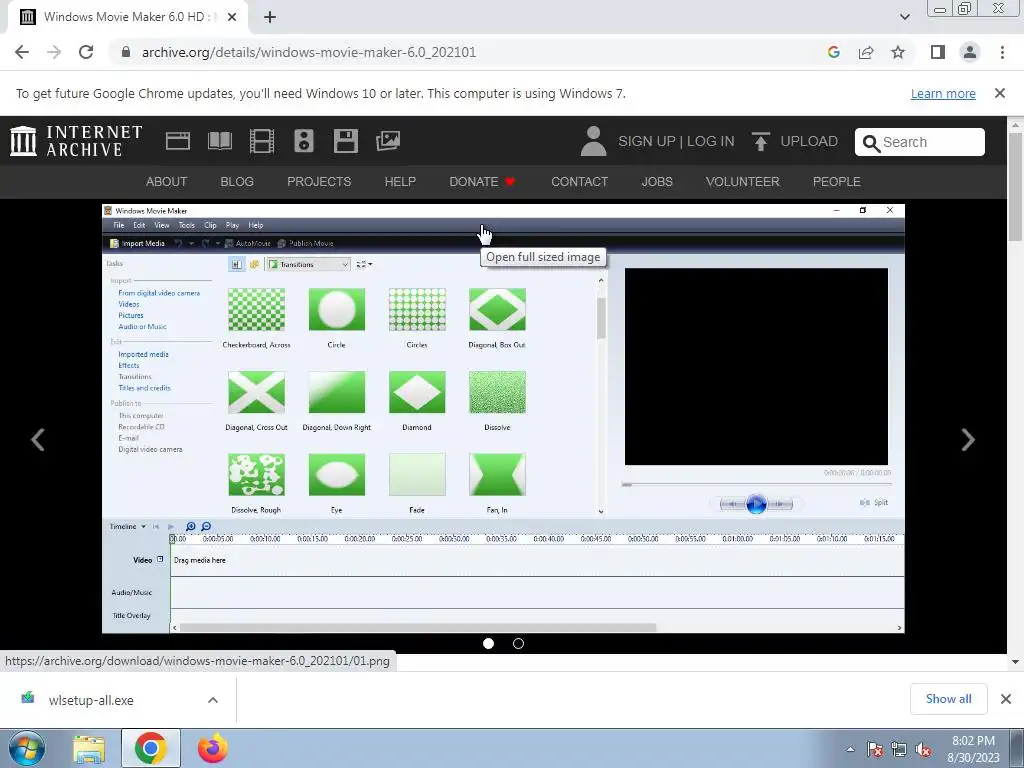Click Show all downloads button
Screen dimensions: 1024x768
[949, 699]
